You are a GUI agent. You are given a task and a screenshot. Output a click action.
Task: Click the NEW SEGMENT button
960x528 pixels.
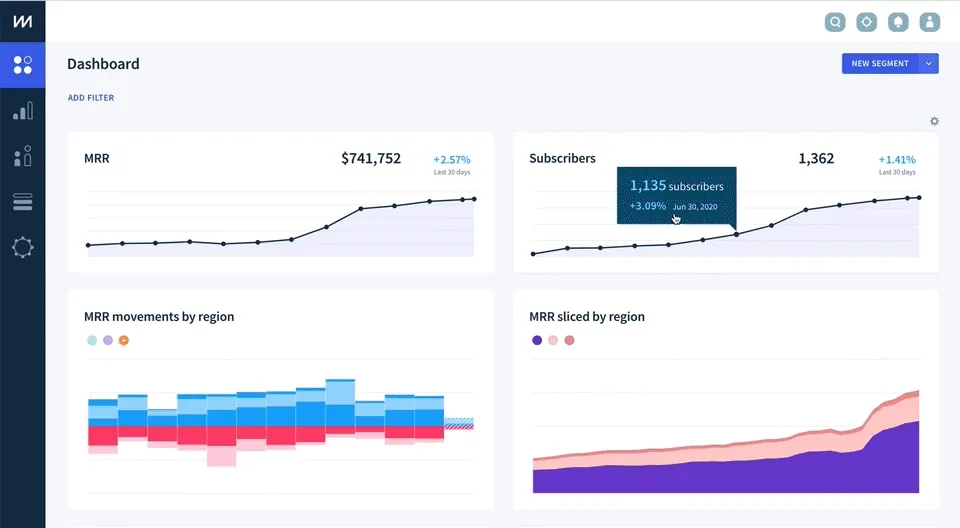880,64
